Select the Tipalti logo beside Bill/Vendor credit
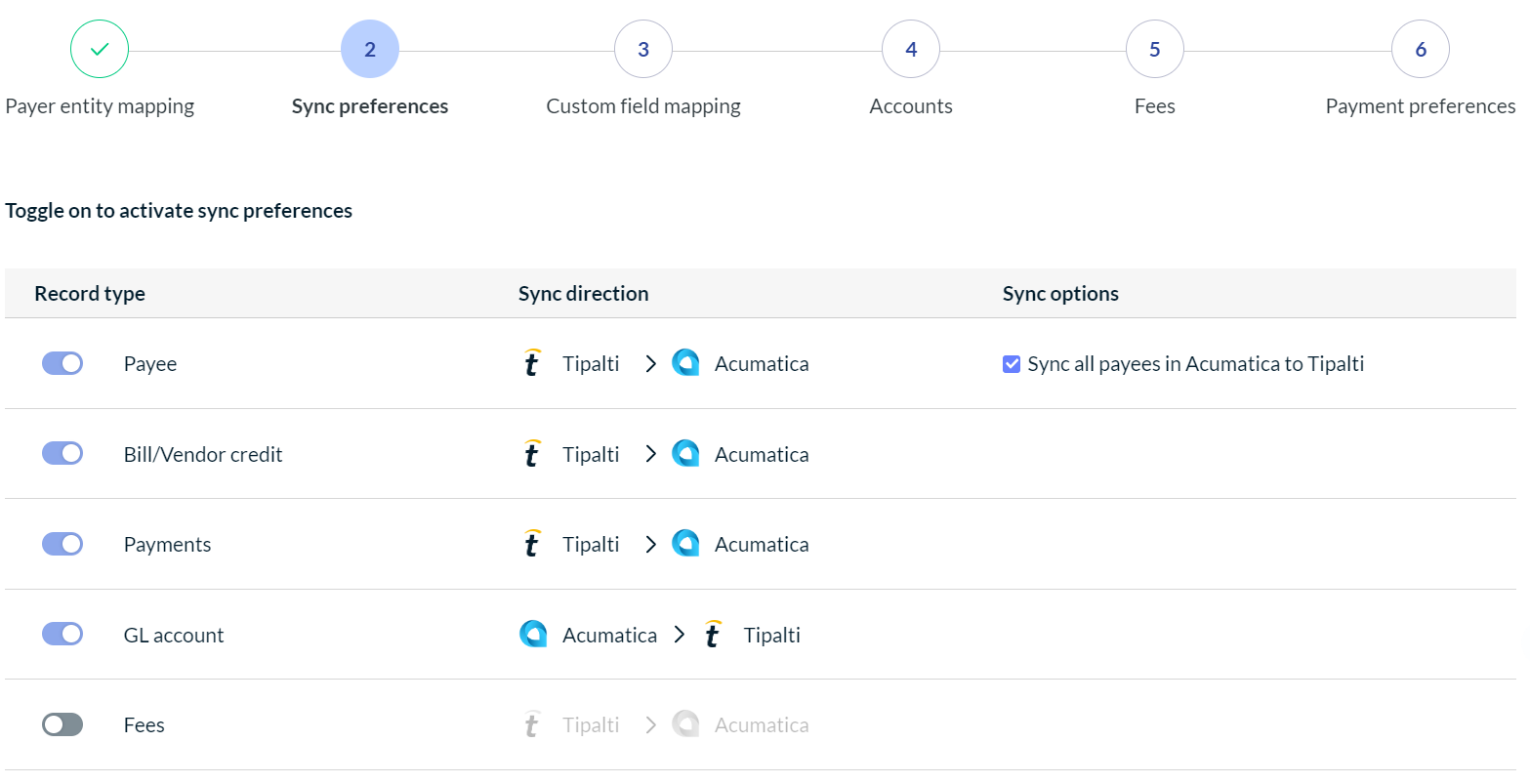 (532, 453)
